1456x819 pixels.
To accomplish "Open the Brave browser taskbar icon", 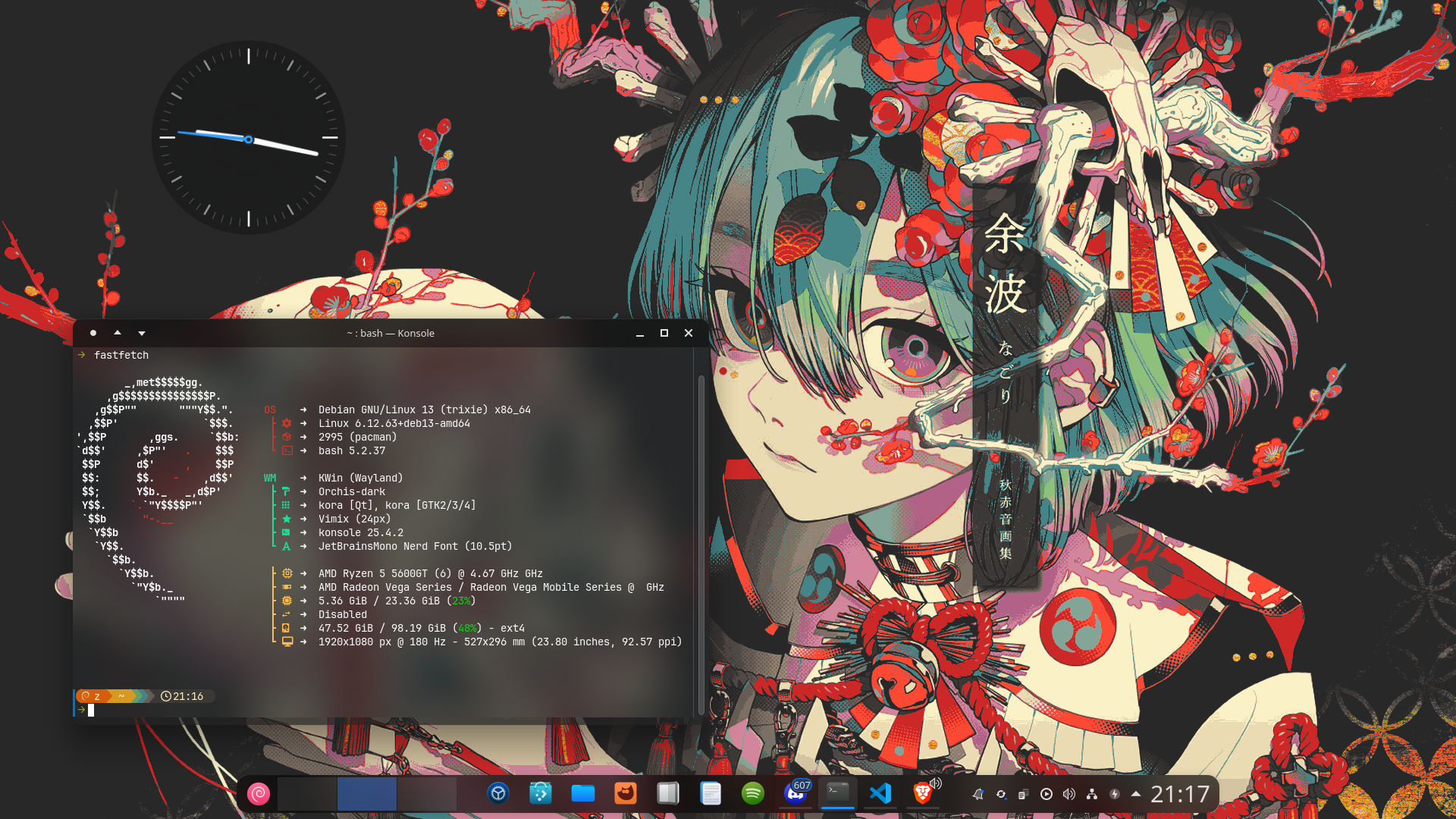I will click(923, 793).
